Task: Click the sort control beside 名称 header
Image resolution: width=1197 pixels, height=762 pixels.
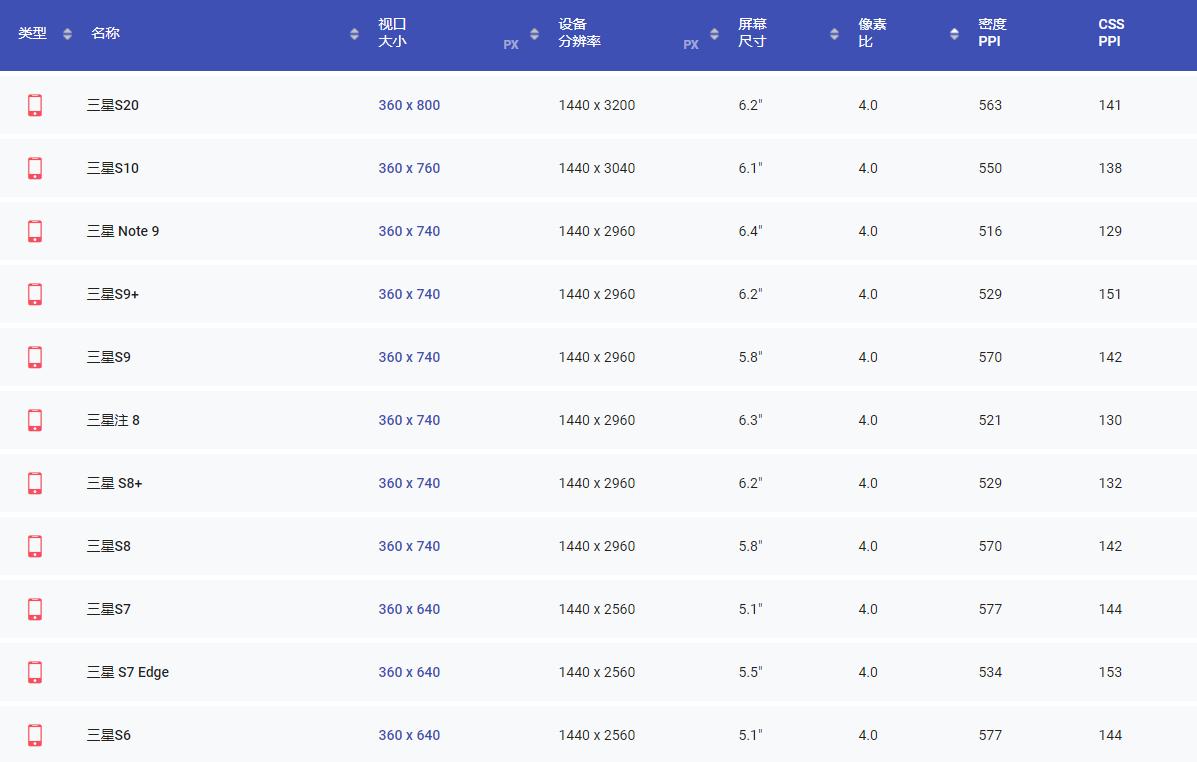Action: tap(354, 33)
